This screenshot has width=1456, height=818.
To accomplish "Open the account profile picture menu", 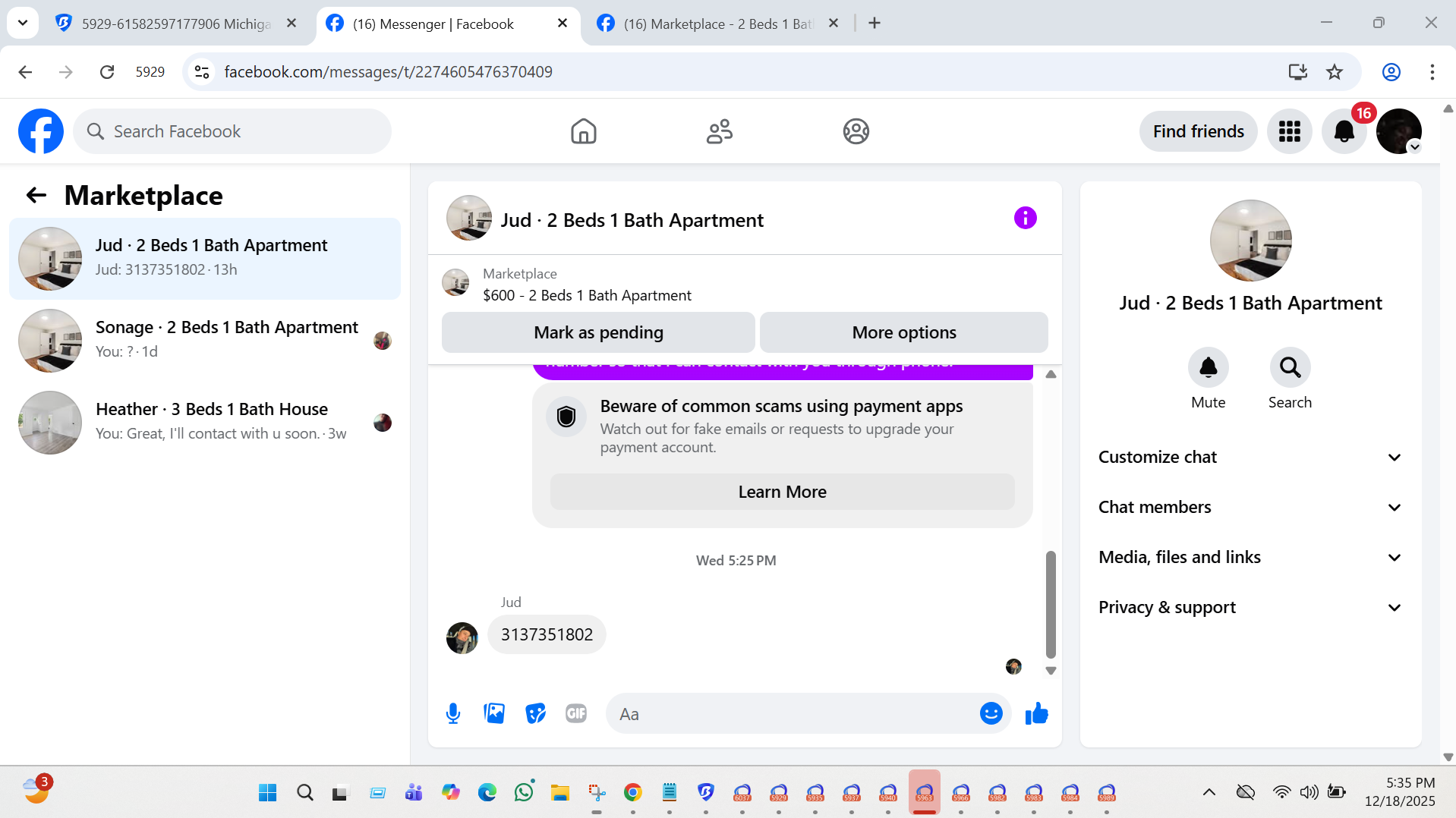I will pos(1399,131).
